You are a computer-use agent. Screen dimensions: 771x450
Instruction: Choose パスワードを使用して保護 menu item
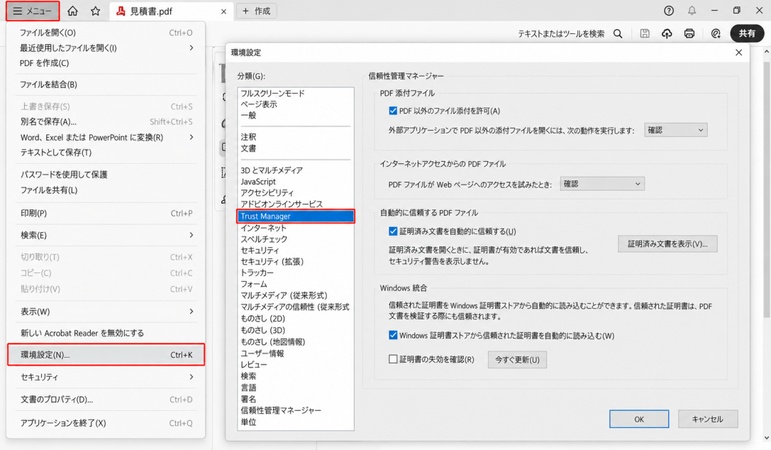[x=106, y=174]
